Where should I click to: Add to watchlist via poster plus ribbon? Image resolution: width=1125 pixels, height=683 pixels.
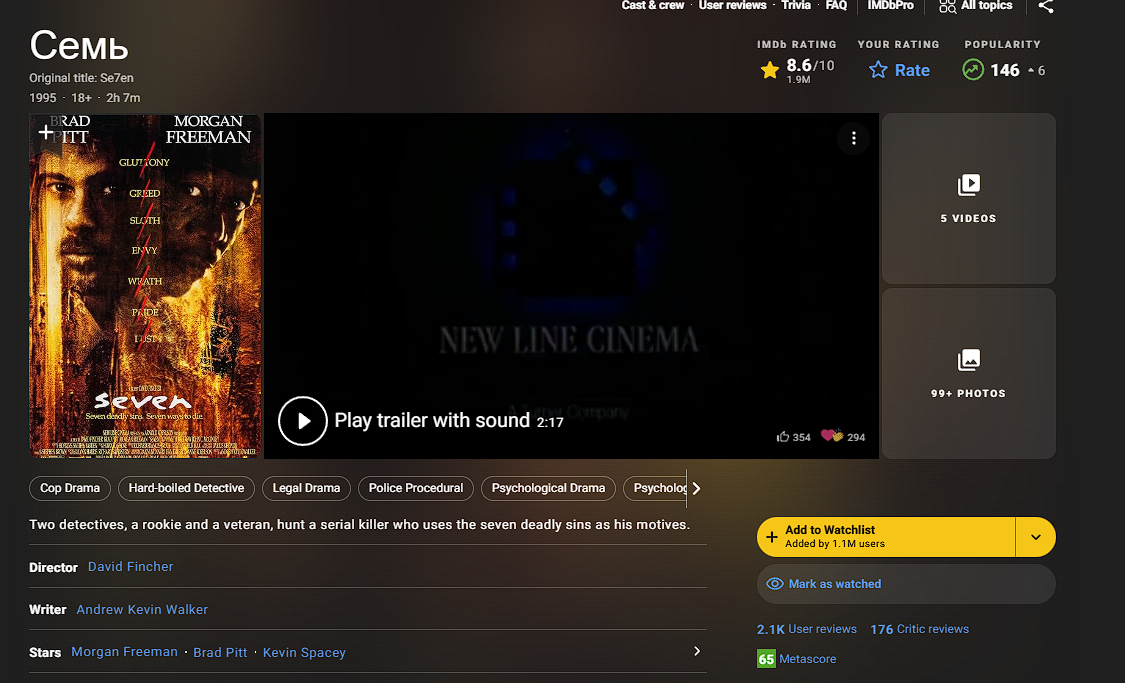pos(45,132)
